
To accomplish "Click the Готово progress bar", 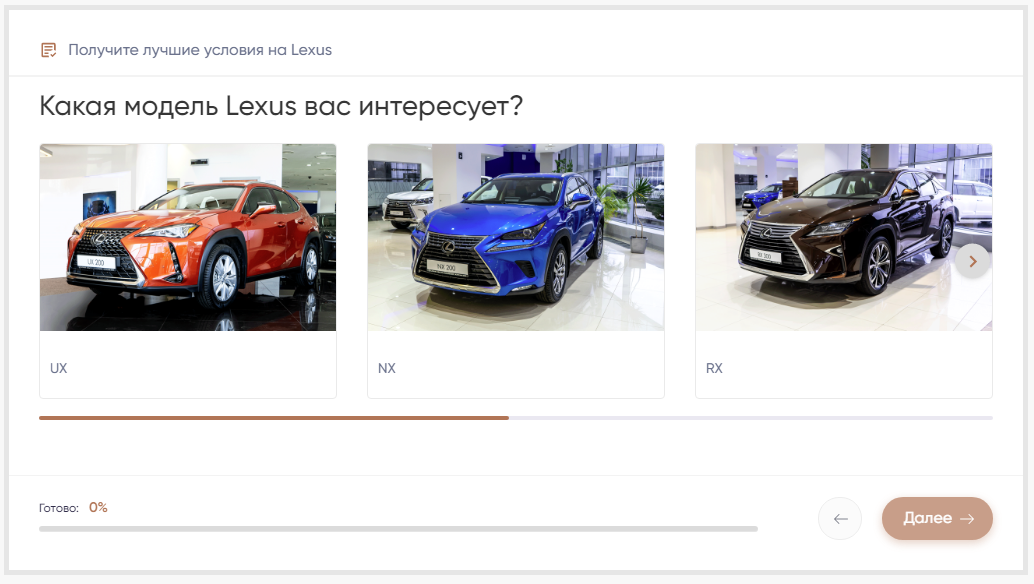I will click(398, 528).
